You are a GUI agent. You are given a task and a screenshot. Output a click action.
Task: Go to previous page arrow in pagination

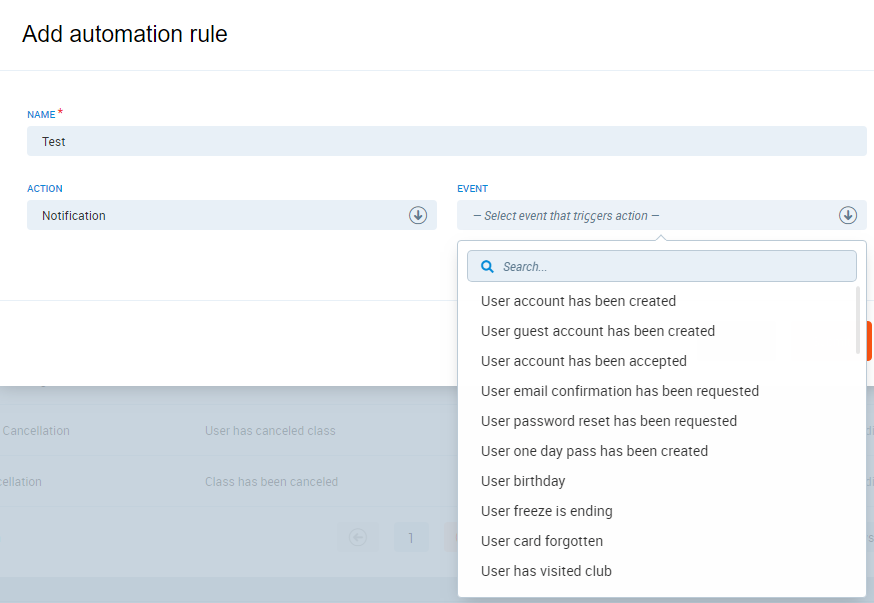pos(358,538)
